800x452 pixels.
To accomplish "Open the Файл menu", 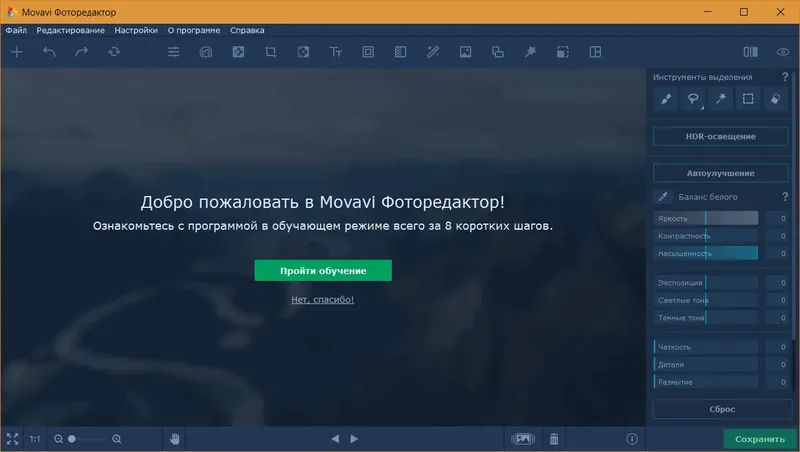I will click(x=16, y=30).
